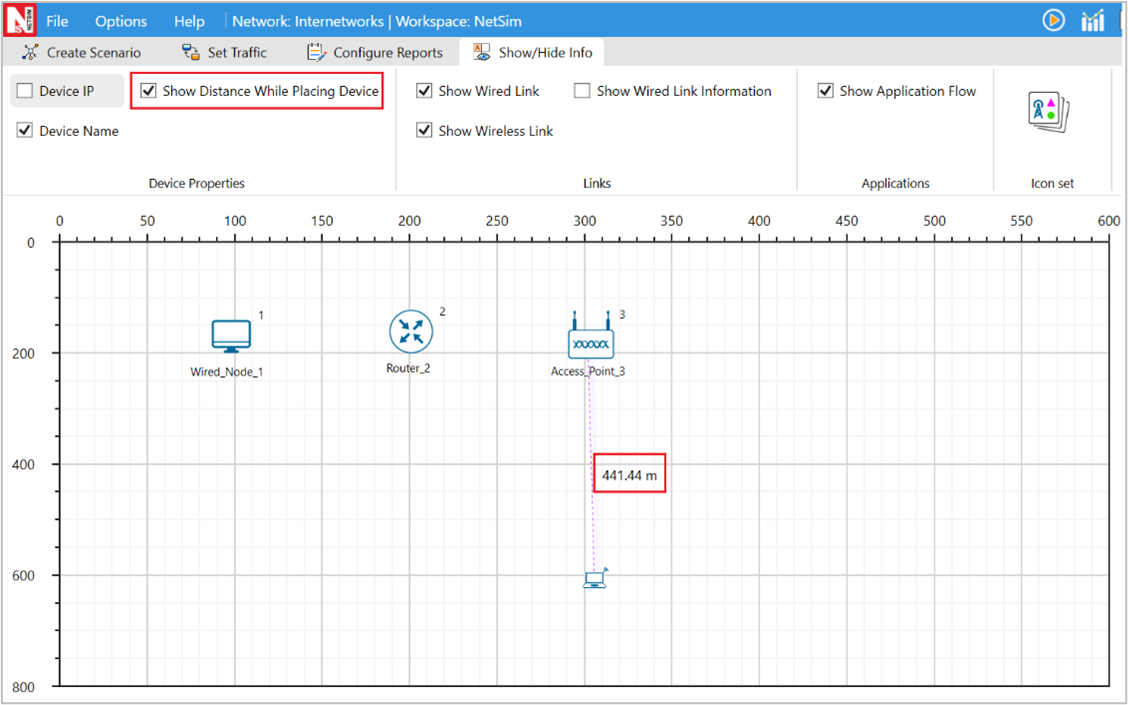Image resolution: width=1128 pixels, height=705 pixels.
Task: Open the Options menu
Action: (x=121, y=21)
